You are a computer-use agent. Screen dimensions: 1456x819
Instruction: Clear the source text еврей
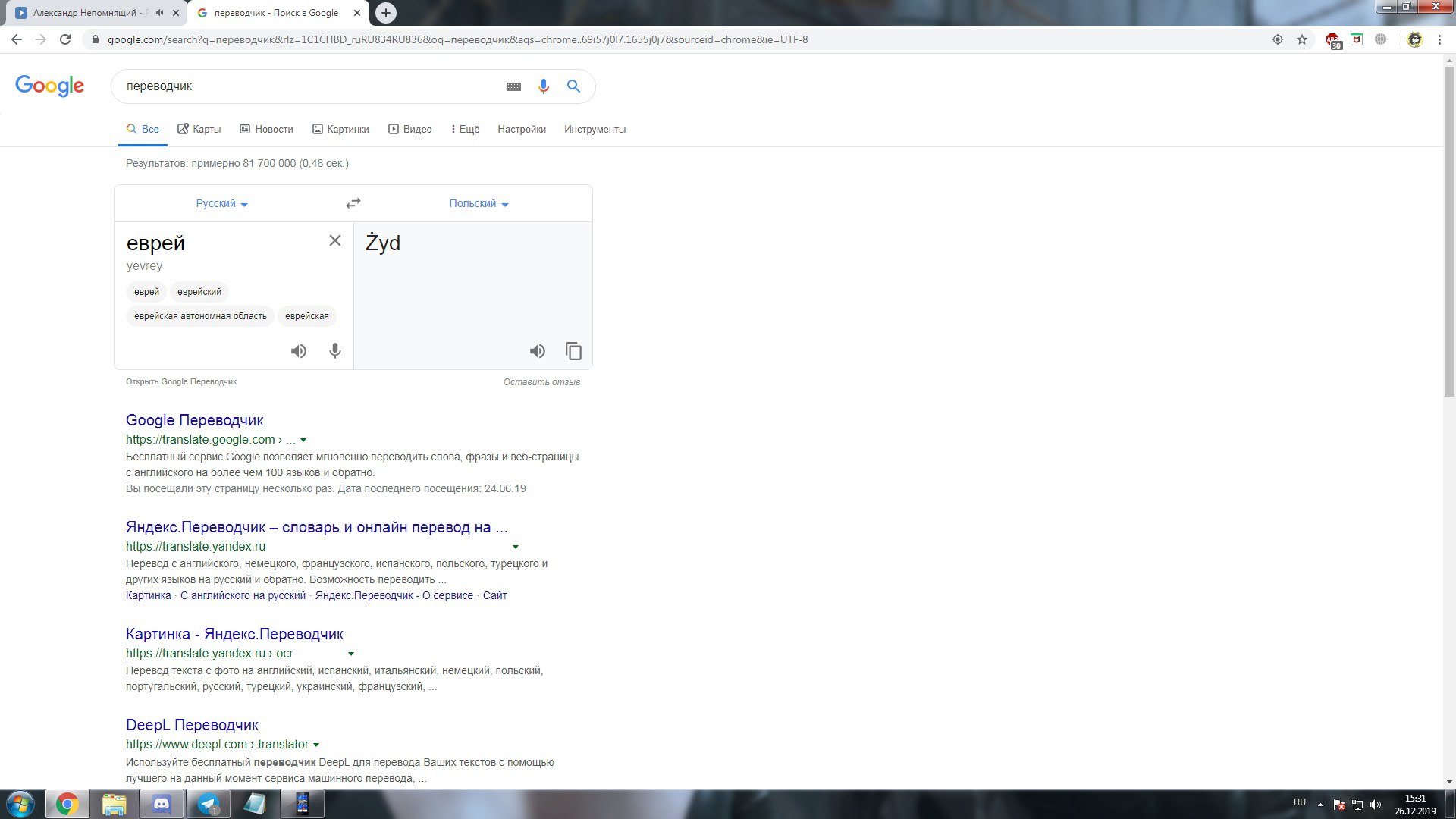334,240
